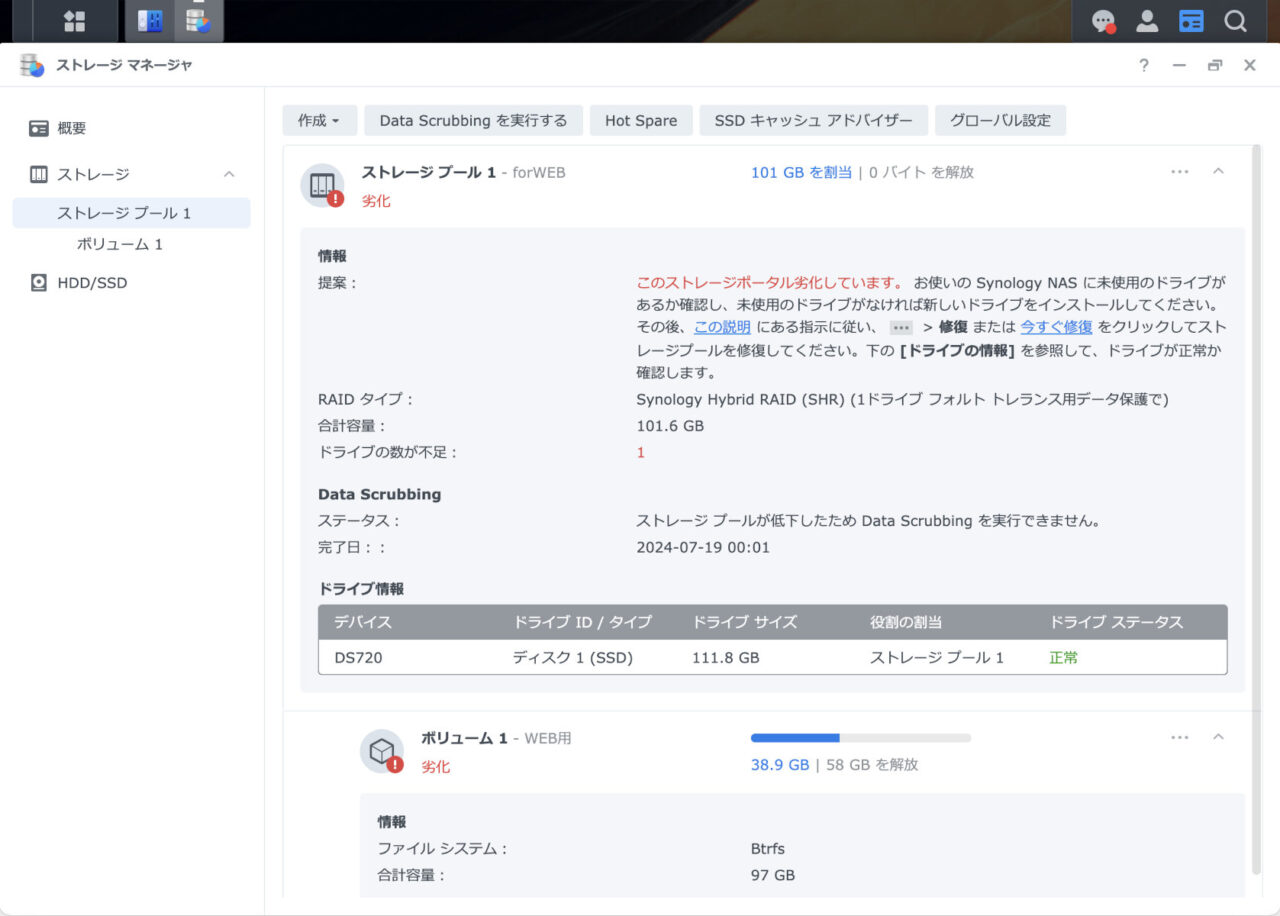Open the user account options icon
Viewport: 1280px width, 916px height.
point(1147,21)
